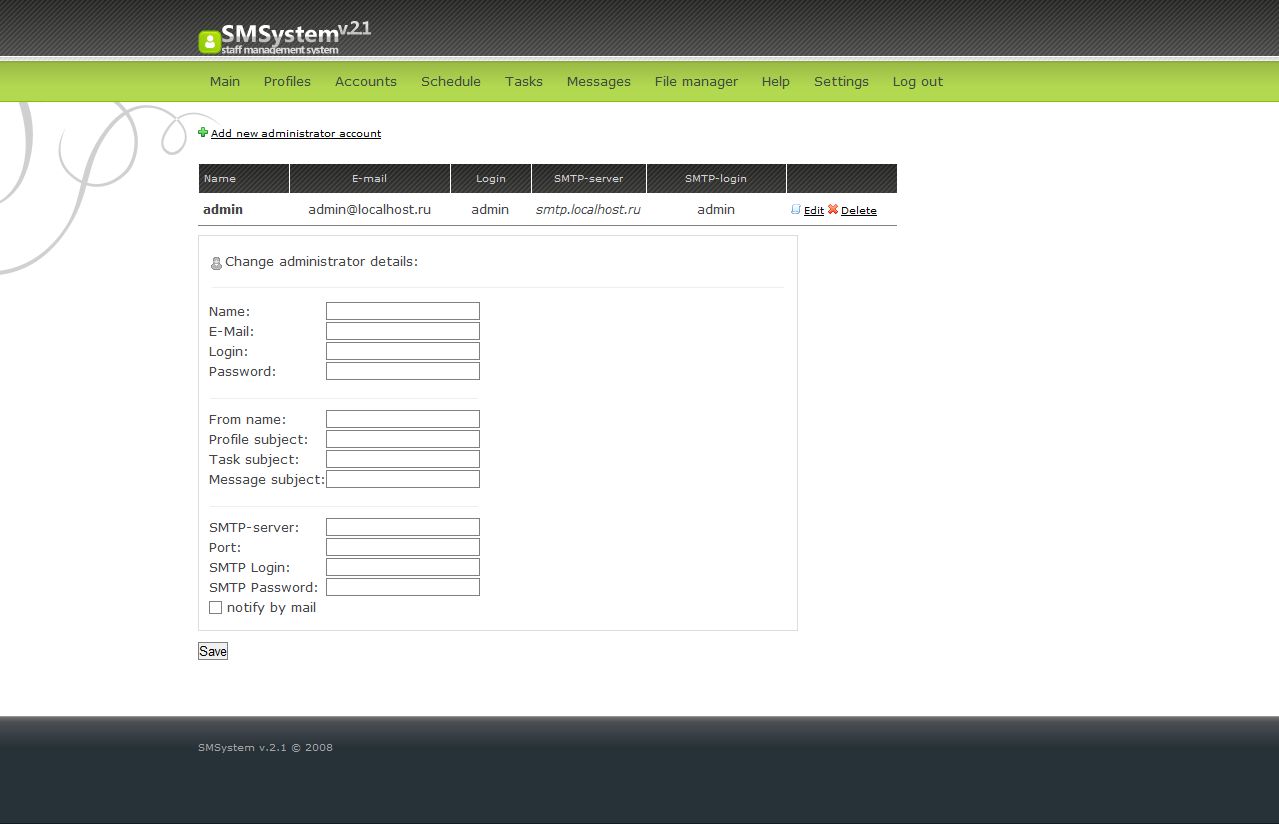Image resolution: width=1279 pixels, height=824 pixels.
Task: Click Log out in the navigation
Action: point(918,82)
